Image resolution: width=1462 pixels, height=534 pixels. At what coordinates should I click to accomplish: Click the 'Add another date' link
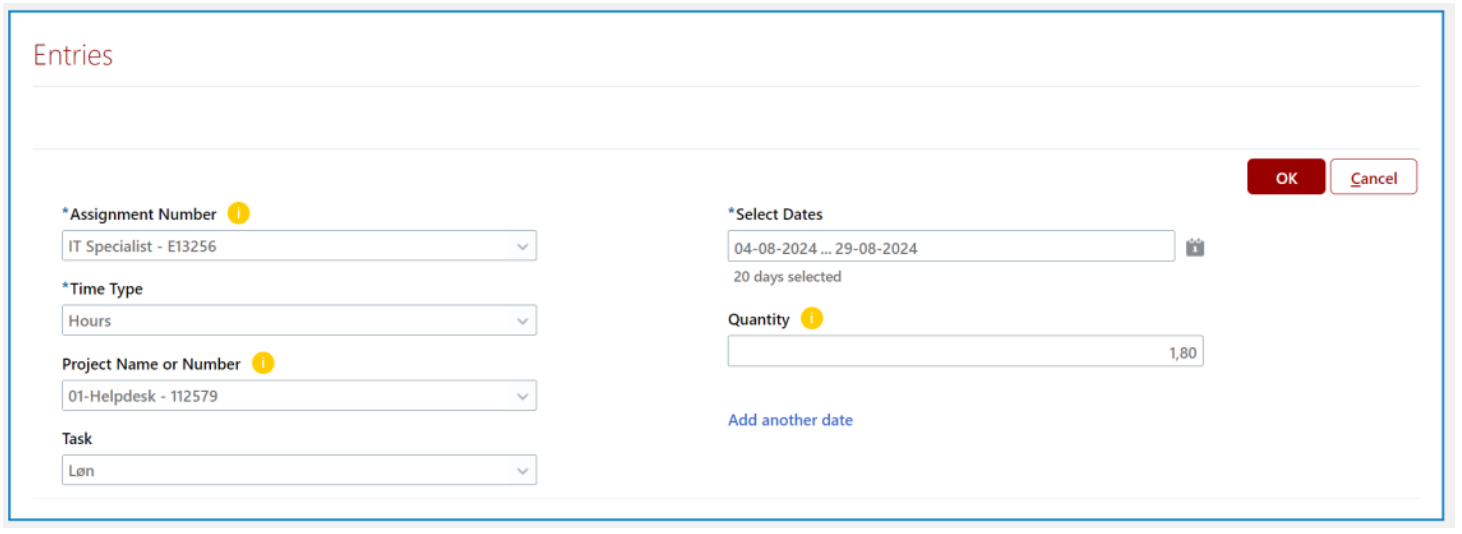pyautogui.click(x=790, y=420)
